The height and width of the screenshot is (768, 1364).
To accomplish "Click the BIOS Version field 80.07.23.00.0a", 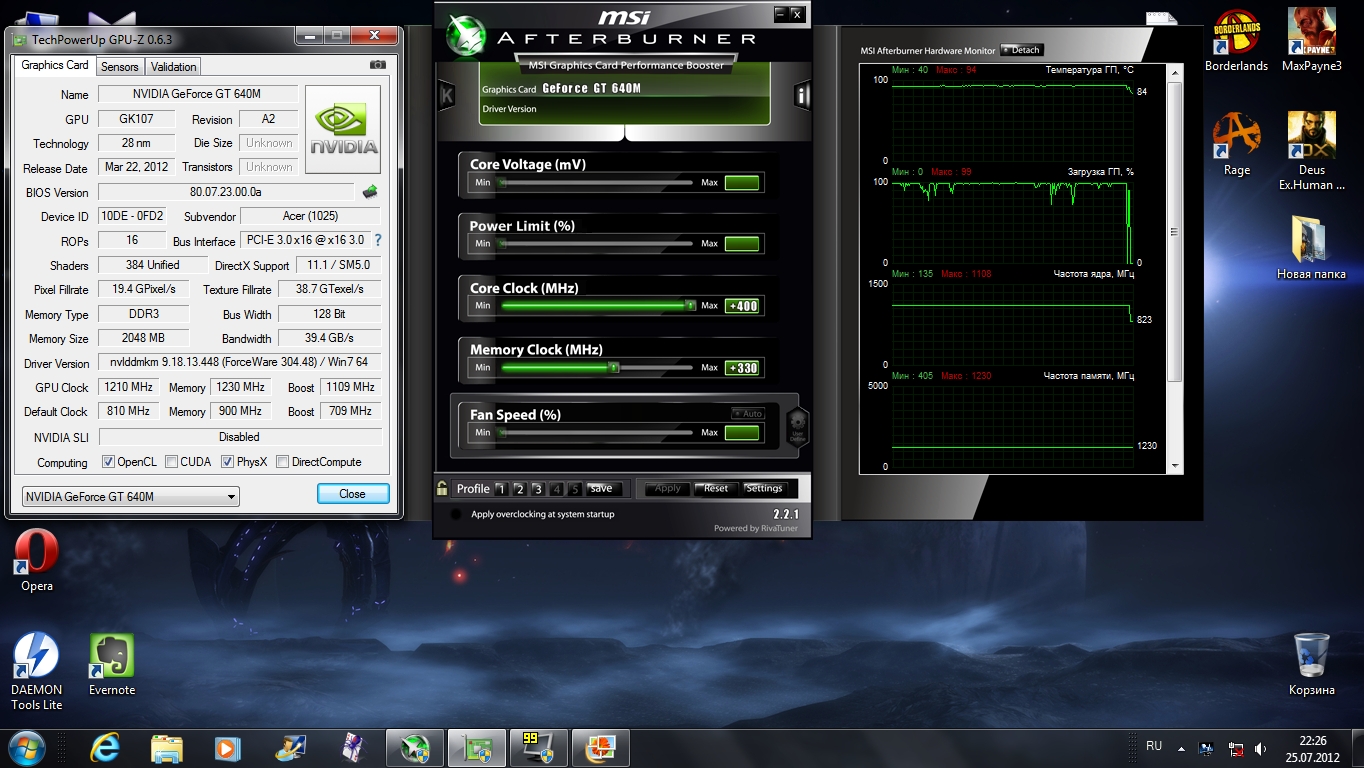I will pos(226,192).
